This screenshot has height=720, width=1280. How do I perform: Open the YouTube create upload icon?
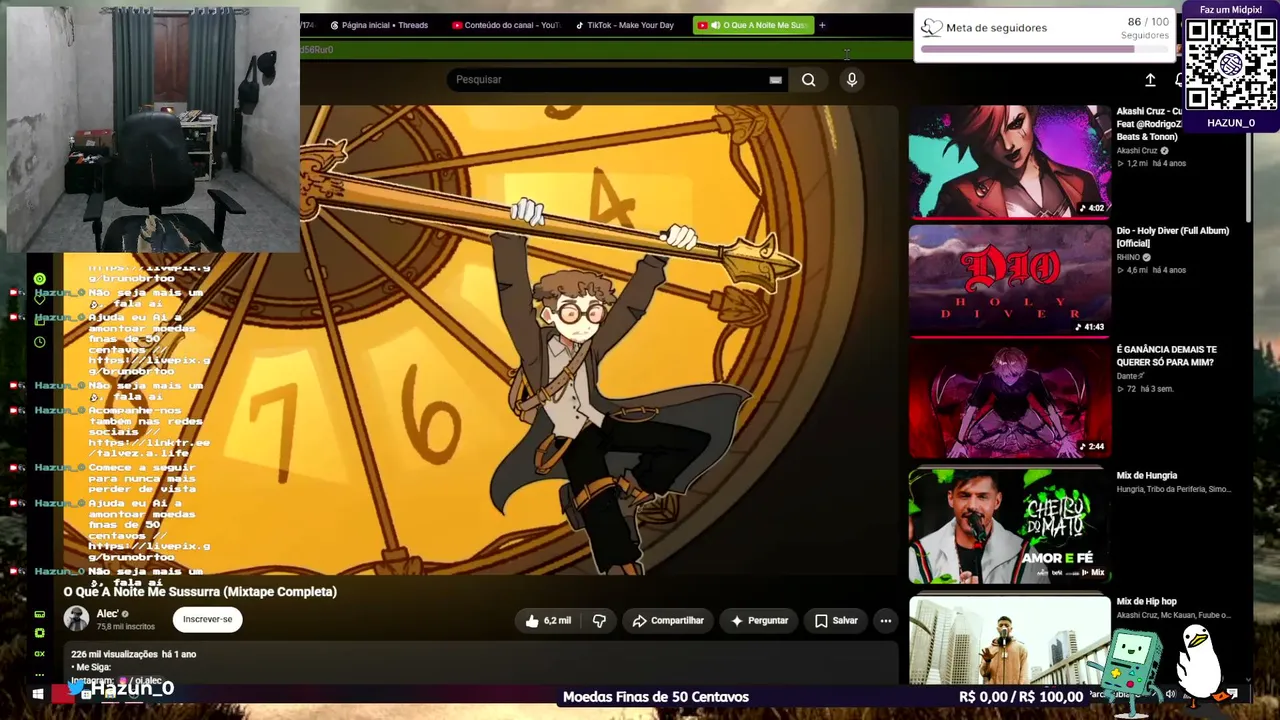tap(1150, 80)
